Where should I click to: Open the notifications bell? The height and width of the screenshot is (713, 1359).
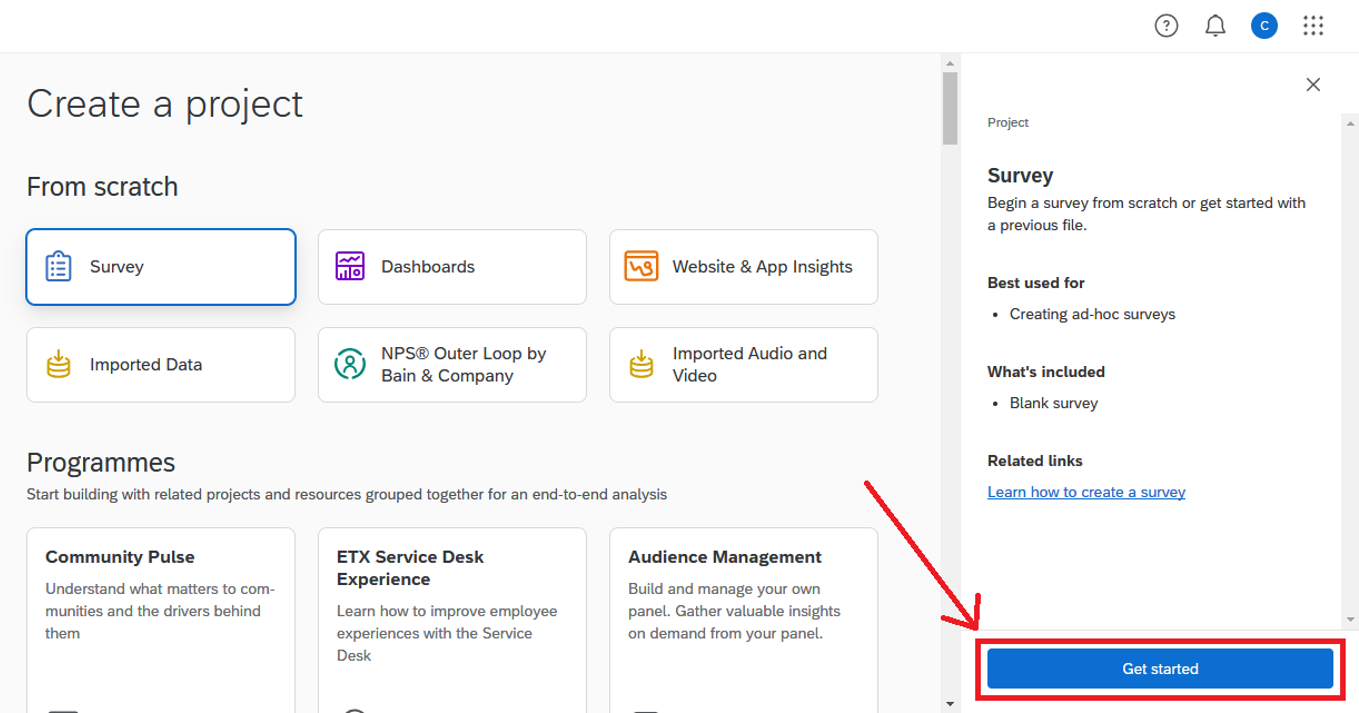[1215, 26]
